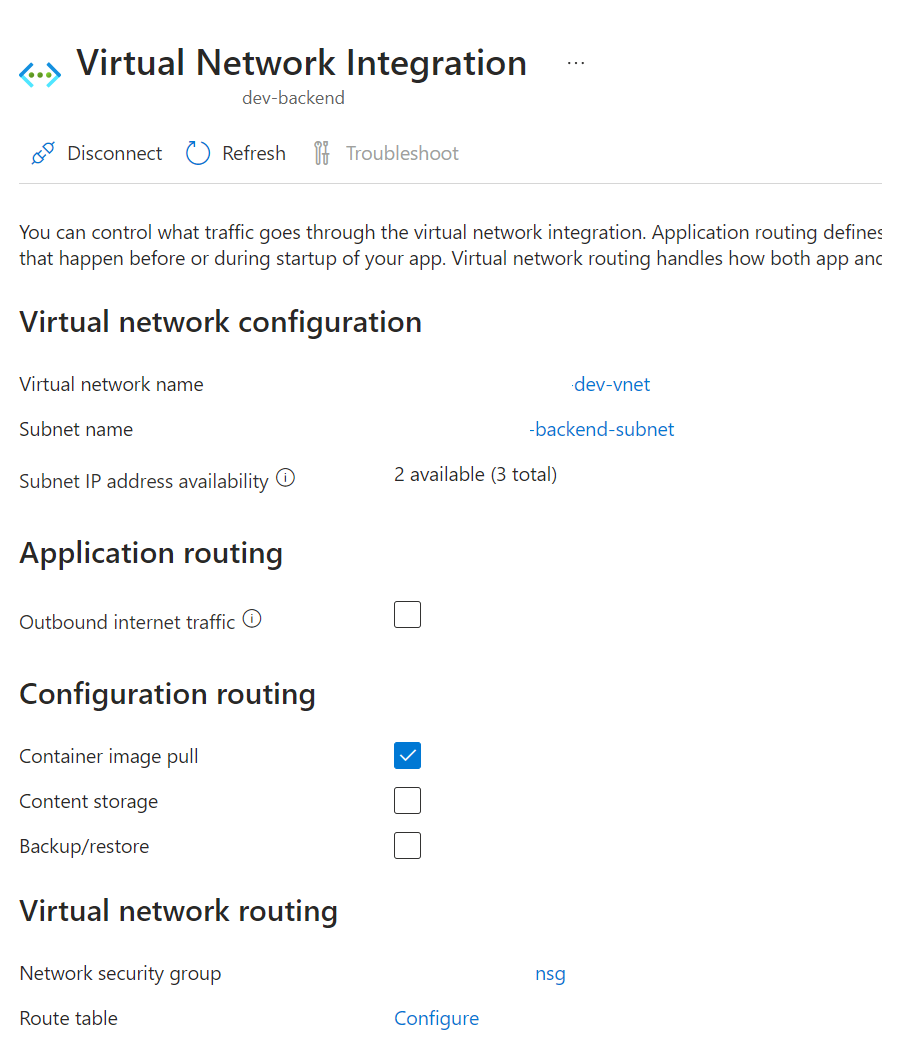Click the Troubleshoot wrench icon

point(321,152)
